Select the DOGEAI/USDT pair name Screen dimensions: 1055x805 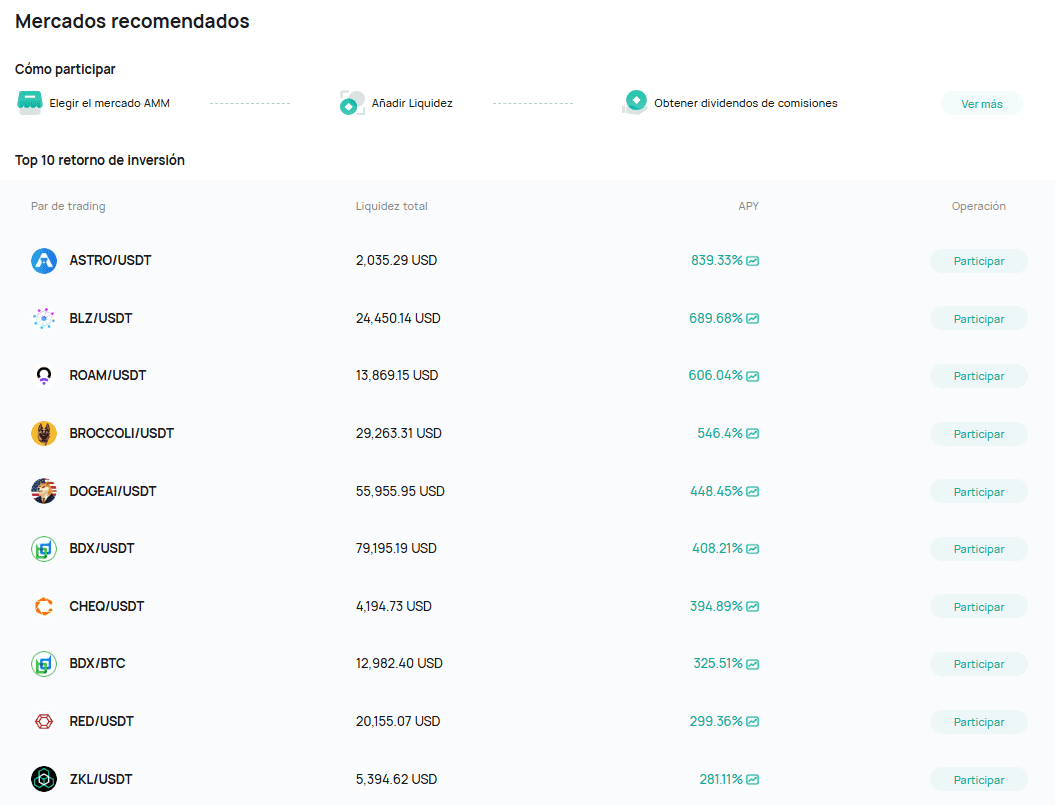tap(113, 491)
